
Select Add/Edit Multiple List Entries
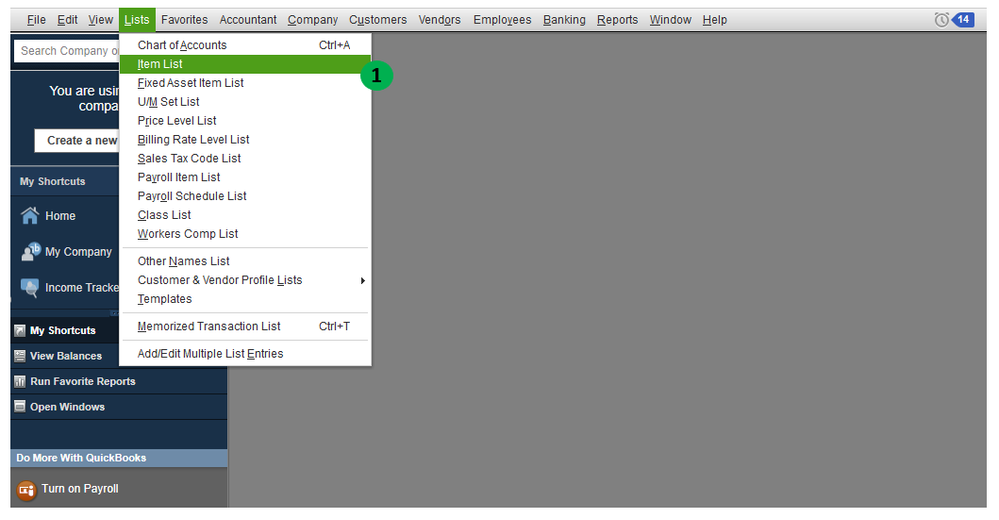pyautogui.click(x=245, y=354)
